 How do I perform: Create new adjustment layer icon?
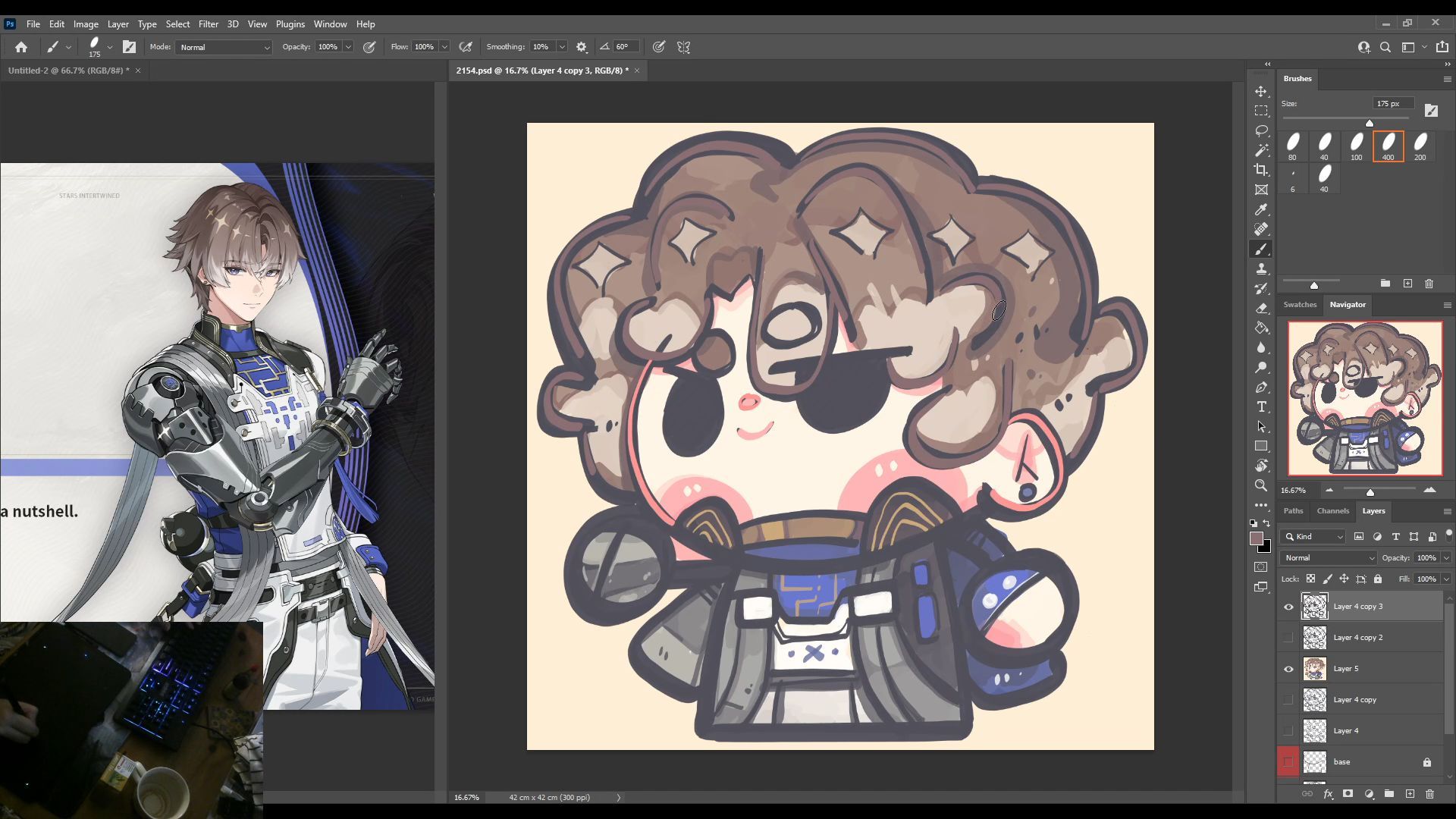(x=1369, y=794)
